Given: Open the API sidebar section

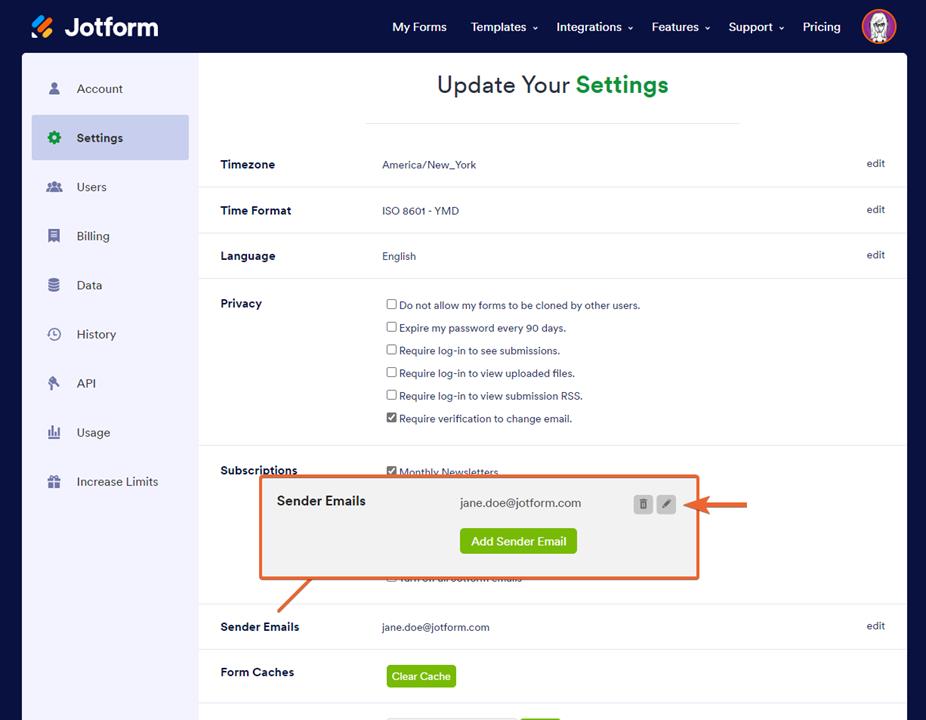Looking at the screenshot, I should pyautogui.click(x=110, y=383).
